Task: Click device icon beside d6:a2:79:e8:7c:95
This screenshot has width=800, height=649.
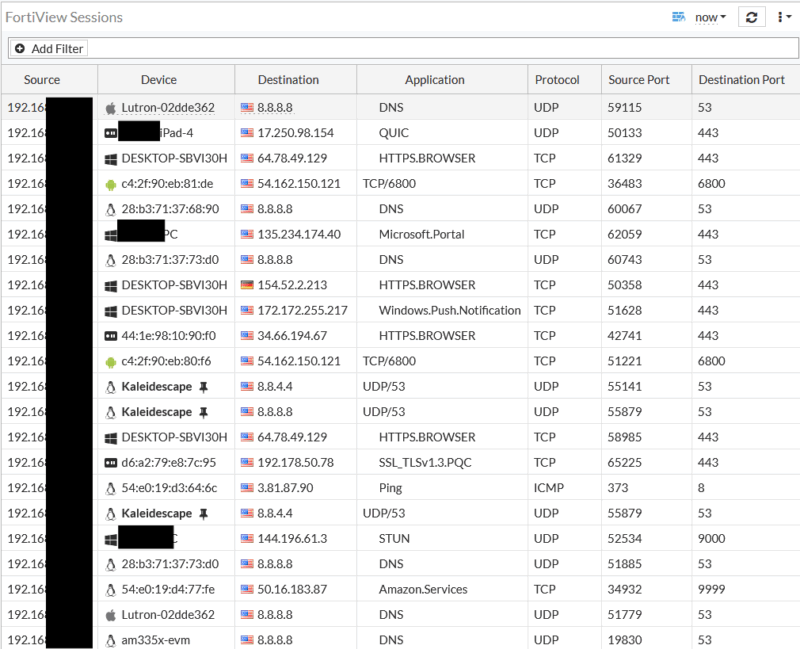Action: 110,463
